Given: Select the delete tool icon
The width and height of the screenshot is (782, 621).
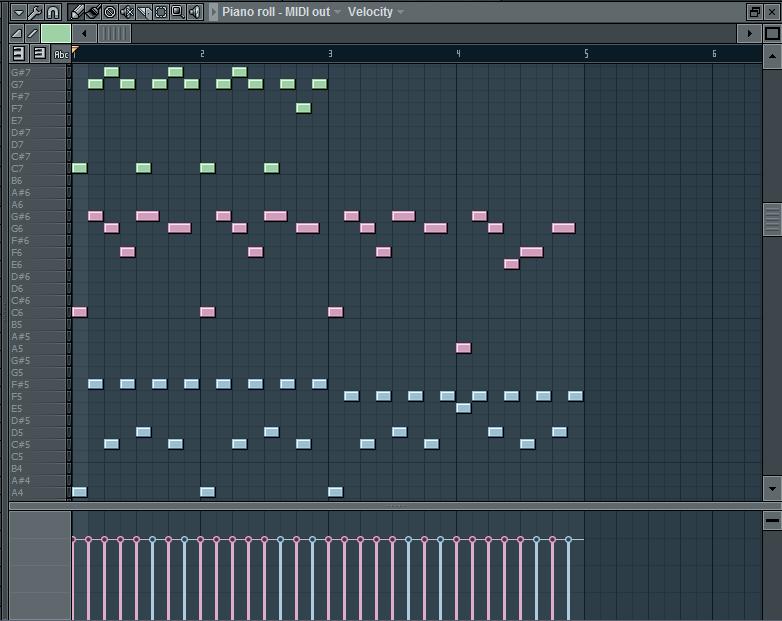Looking at the screenshot, I should [110, 12].
